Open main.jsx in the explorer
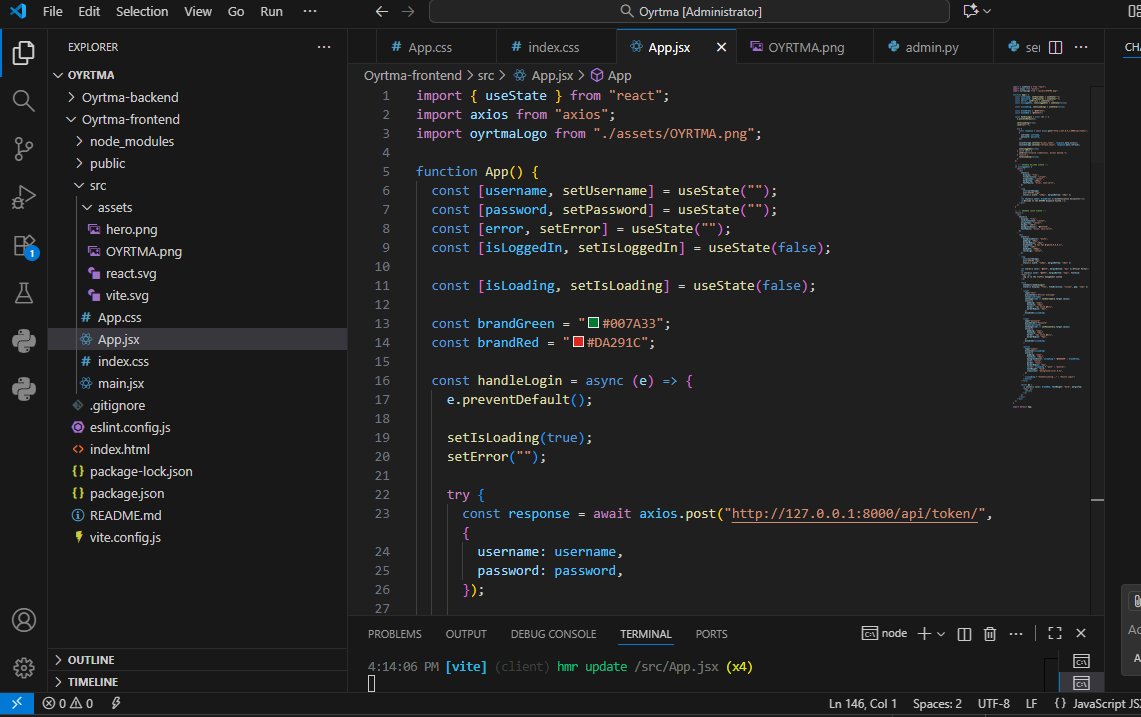Screen dimensions: 1141x717 pyautogui.click(x=197, y=384)
